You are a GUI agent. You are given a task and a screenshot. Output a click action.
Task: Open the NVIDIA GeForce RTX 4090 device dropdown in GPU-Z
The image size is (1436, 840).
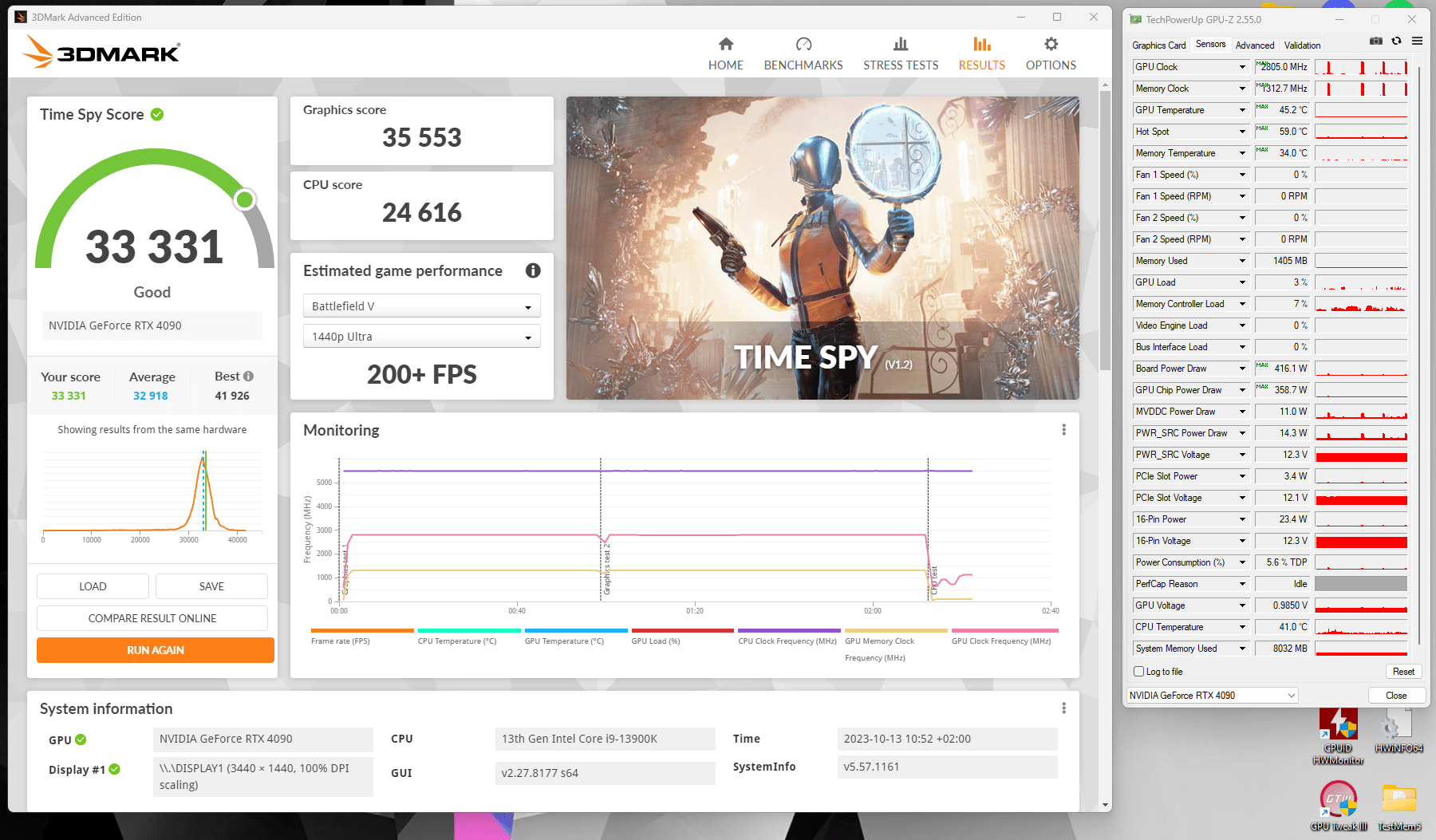[1213, 696]
